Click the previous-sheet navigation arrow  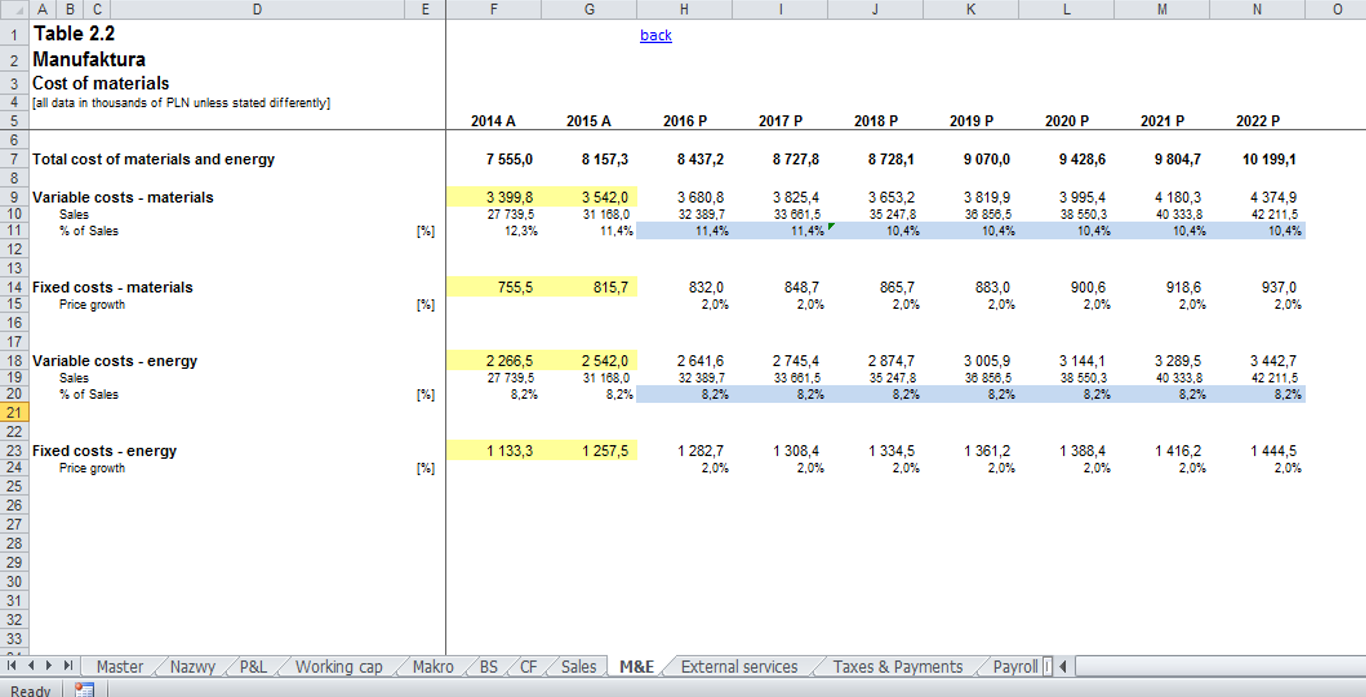click(29, 666)
